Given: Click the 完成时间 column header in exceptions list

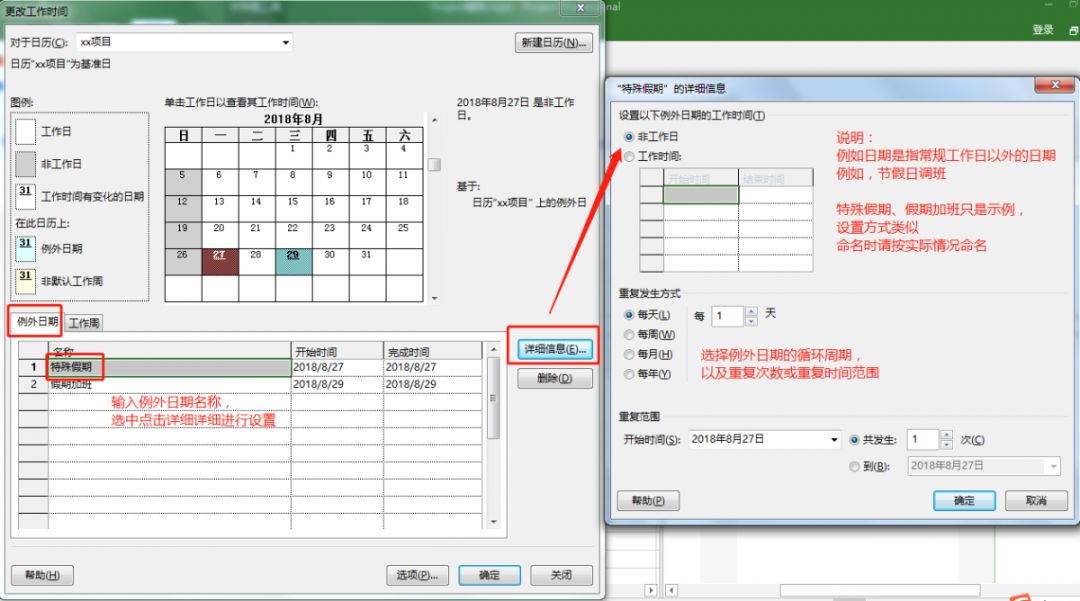Looking at the screenshot, I should click(433, 350).
